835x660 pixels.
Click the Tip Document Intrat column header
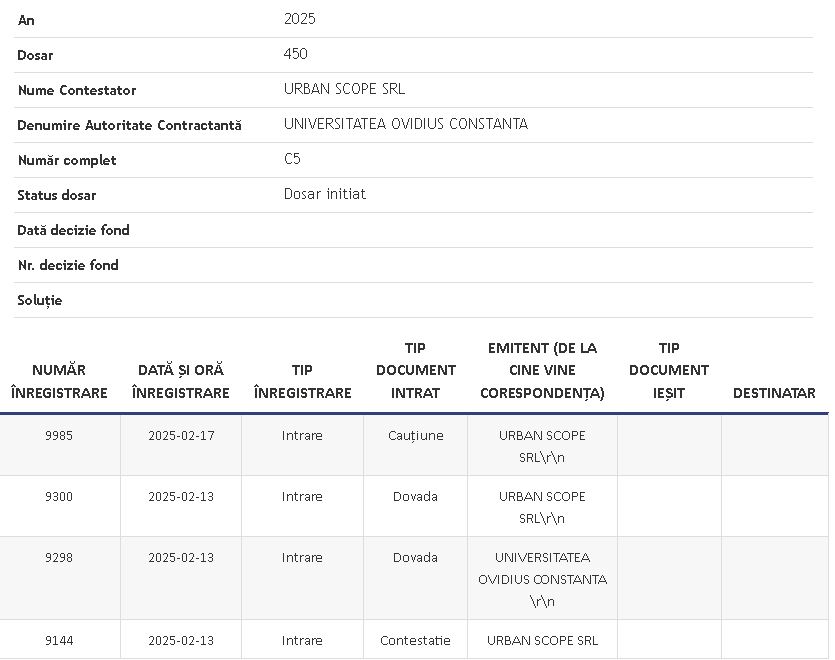point(415,370)
